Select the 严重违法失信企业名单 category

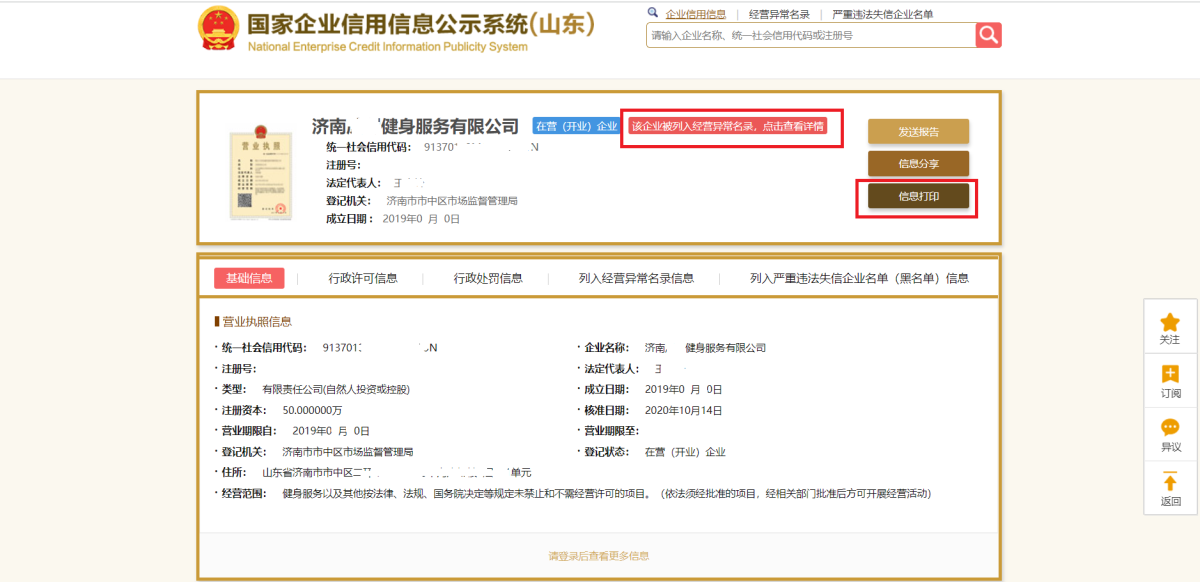pos(882,14)
